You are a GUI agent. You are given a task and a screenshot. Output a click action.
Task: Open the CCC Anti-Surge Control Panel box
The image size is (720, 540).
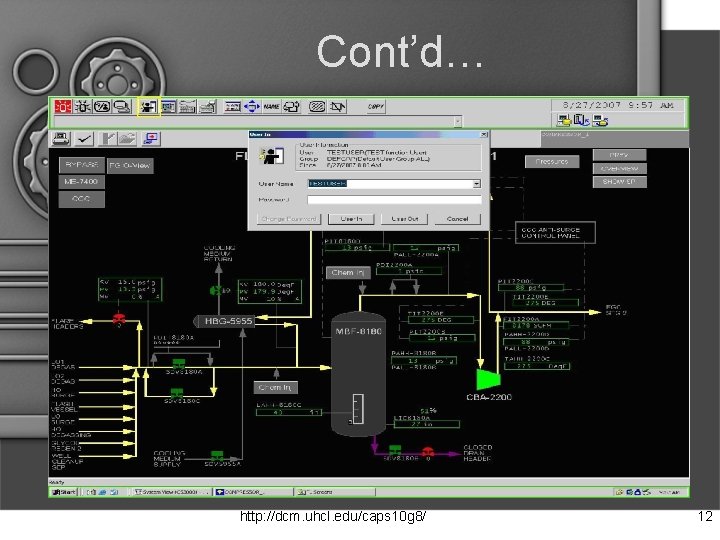coord(555,232)
